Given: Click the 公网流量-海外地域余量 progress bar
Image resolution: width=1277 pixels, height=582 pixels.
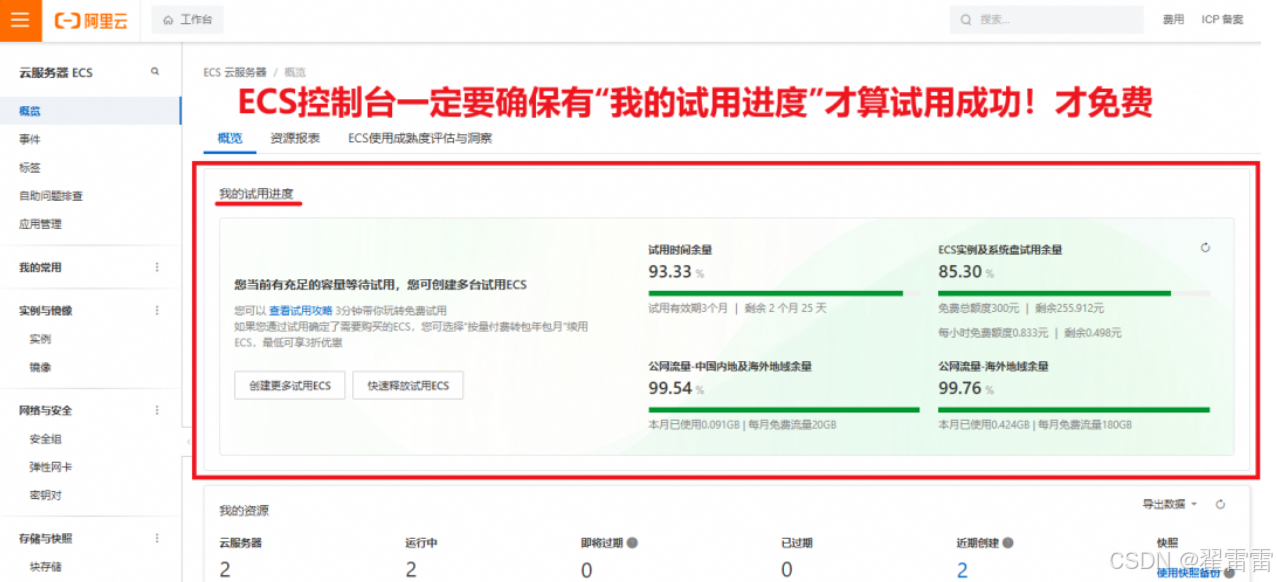Looking at the screenshot, I should coord(1074,409).
